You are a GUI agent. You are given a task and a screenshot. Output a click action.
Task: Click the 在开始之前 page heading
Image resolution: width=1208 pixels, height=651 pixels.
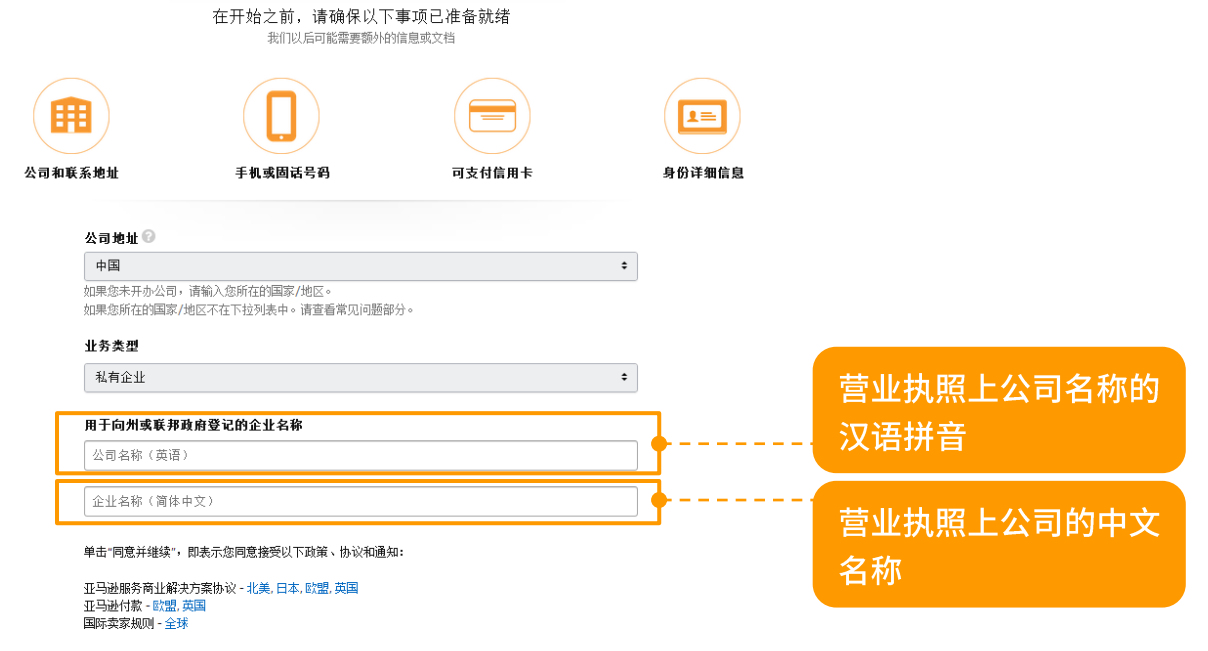tap(361, 17)
